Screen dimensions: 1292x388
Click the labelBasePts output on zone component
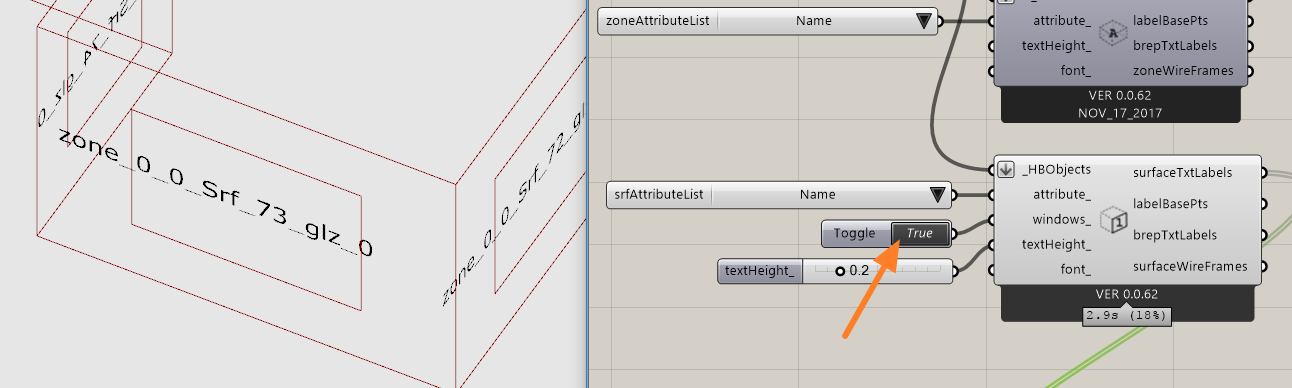coord(1170,20)
